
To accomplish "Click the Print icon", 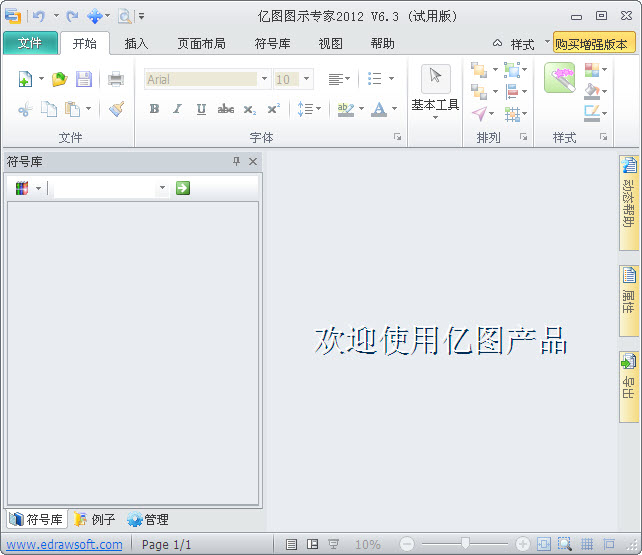I will click(116, 79).
